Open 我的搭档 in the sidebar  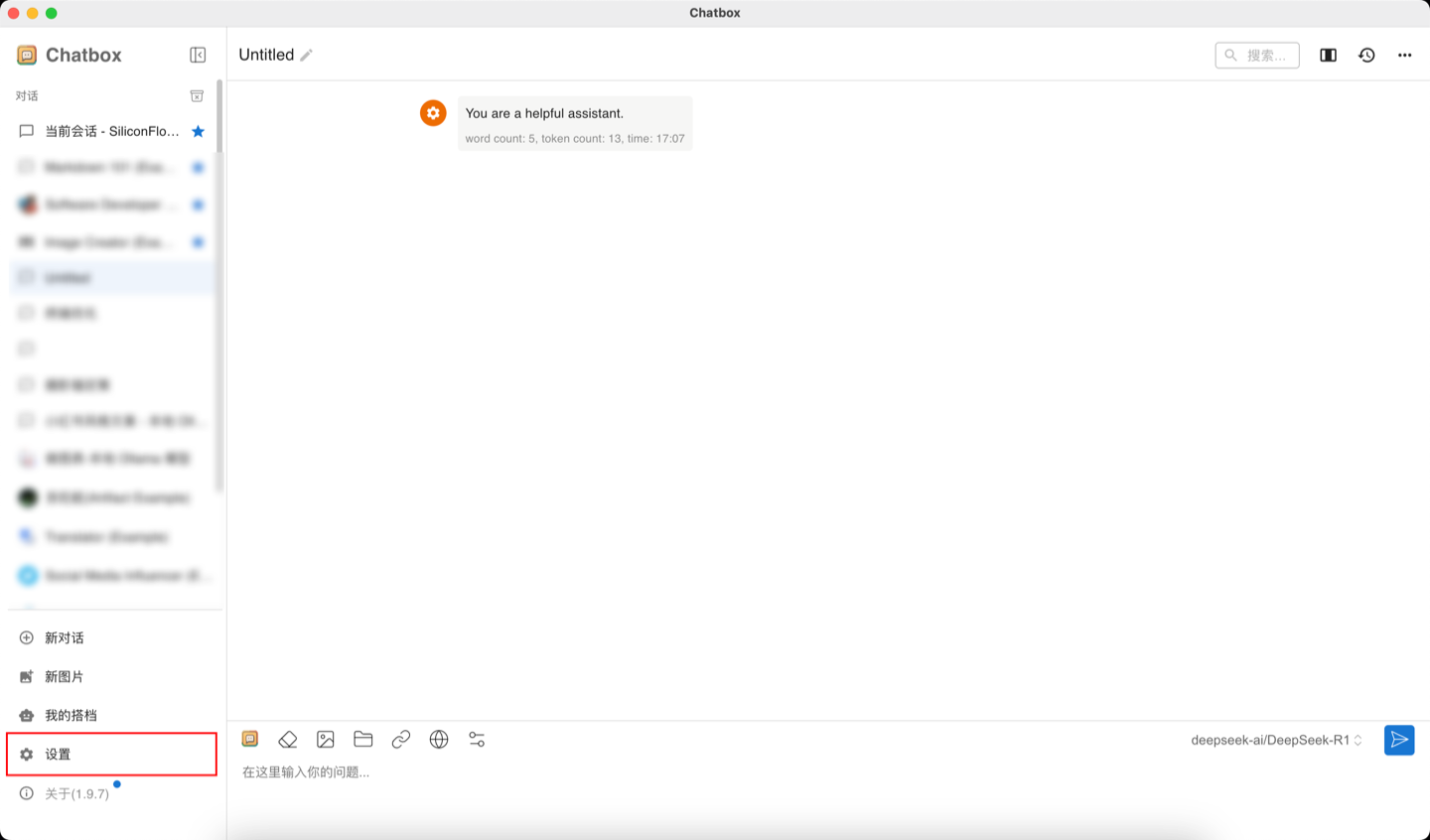click(112, 715)
